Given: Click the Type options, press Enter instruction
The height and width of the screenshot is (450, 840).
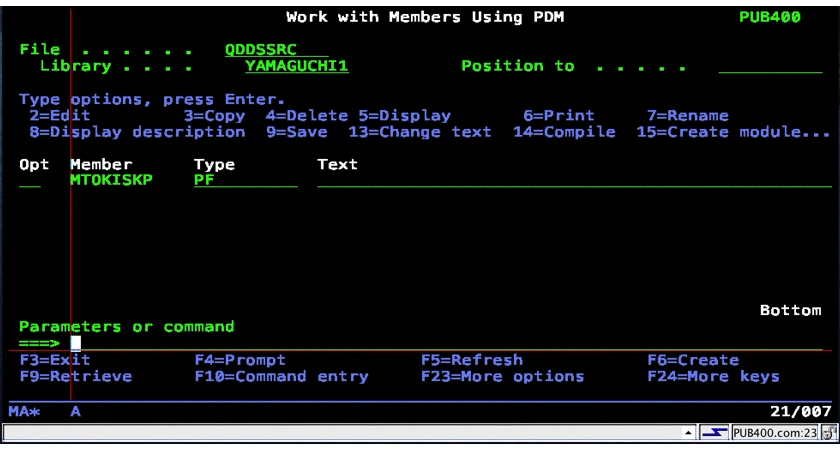Looking at the screenshot, I should pos(152,100).
